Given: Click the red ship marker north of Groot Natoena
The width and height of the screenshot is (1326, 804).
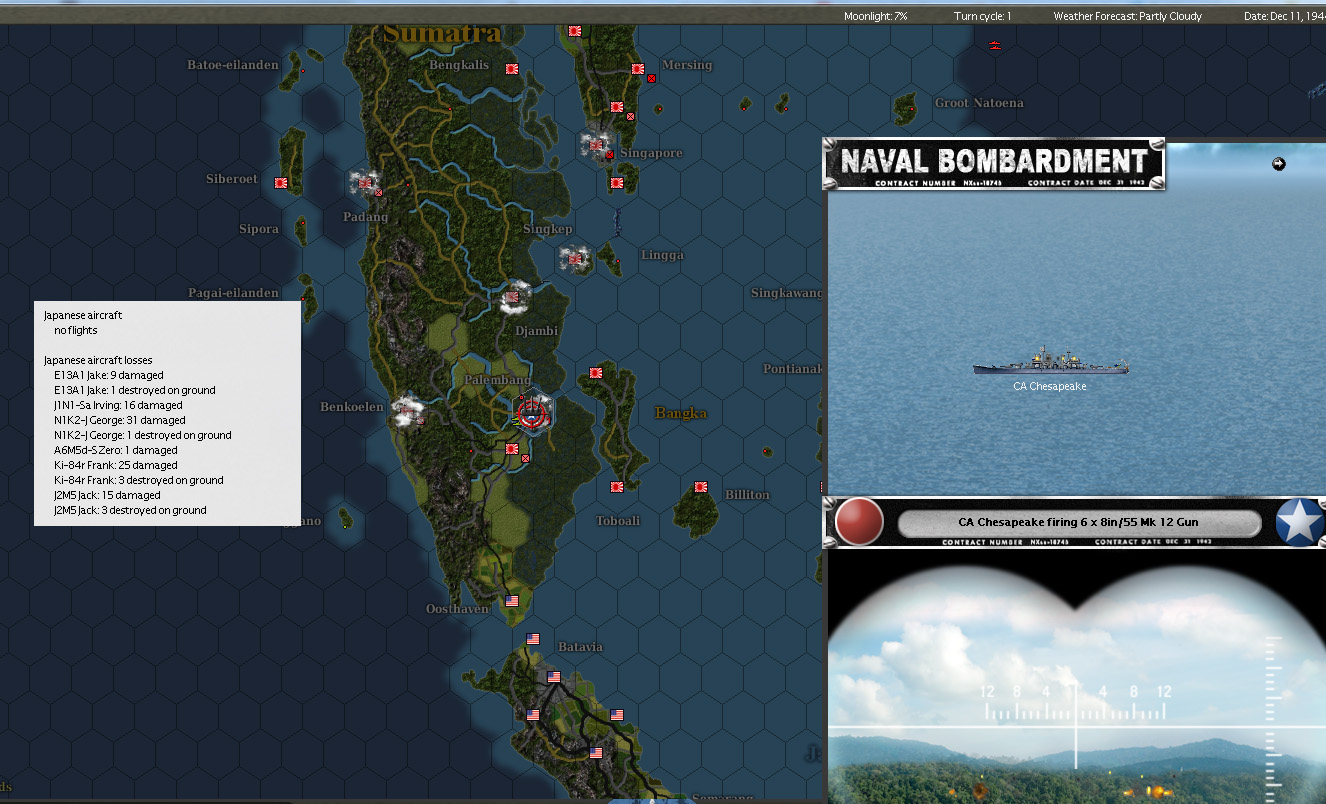Looking at the screenshot, I should [x=995, y=45].
